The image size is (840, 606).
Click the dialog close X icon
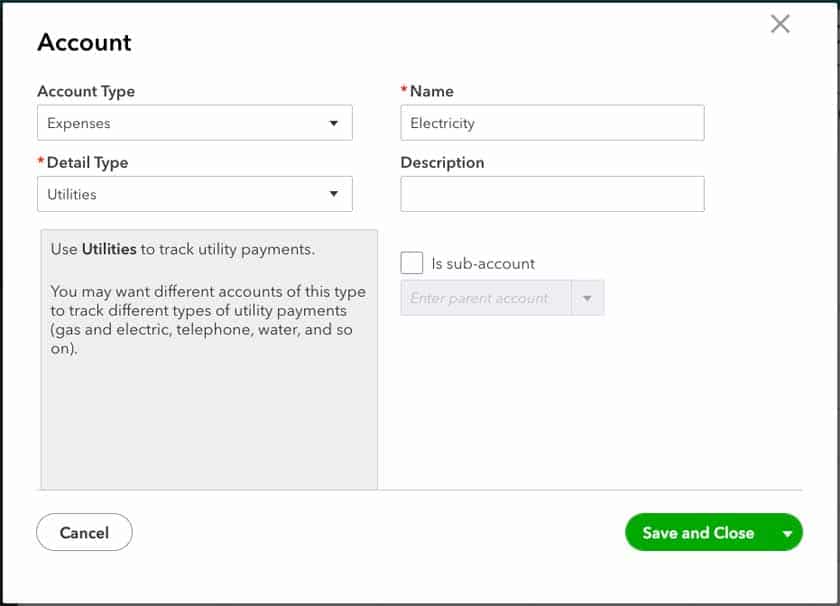[x=780, y=24]
